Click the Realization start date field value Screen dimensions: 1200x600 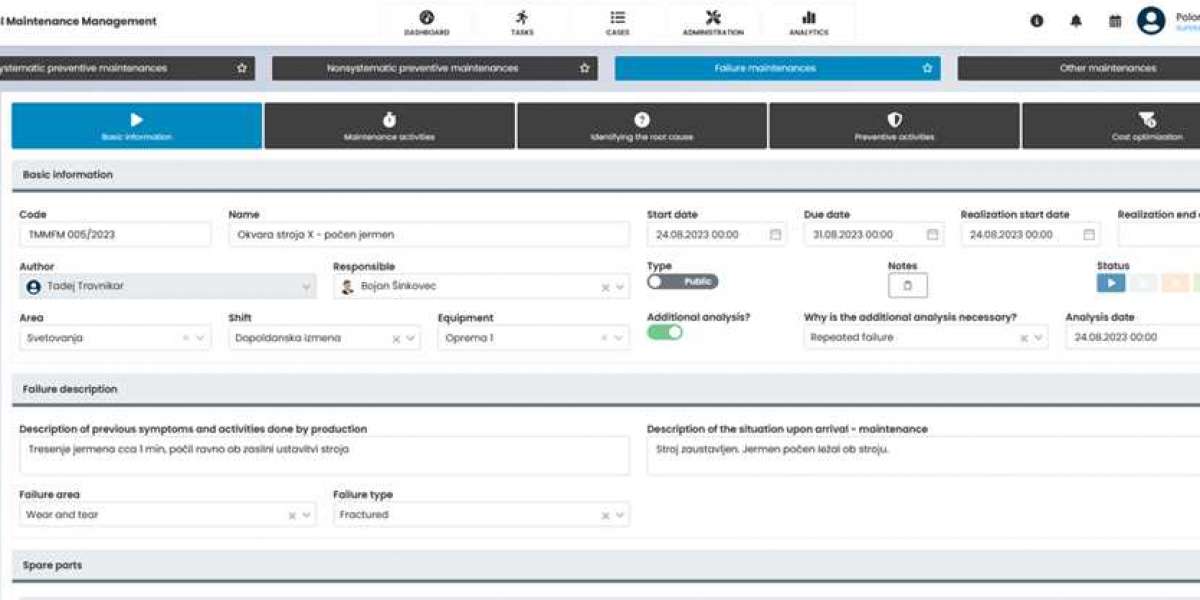click(1011, 235)
